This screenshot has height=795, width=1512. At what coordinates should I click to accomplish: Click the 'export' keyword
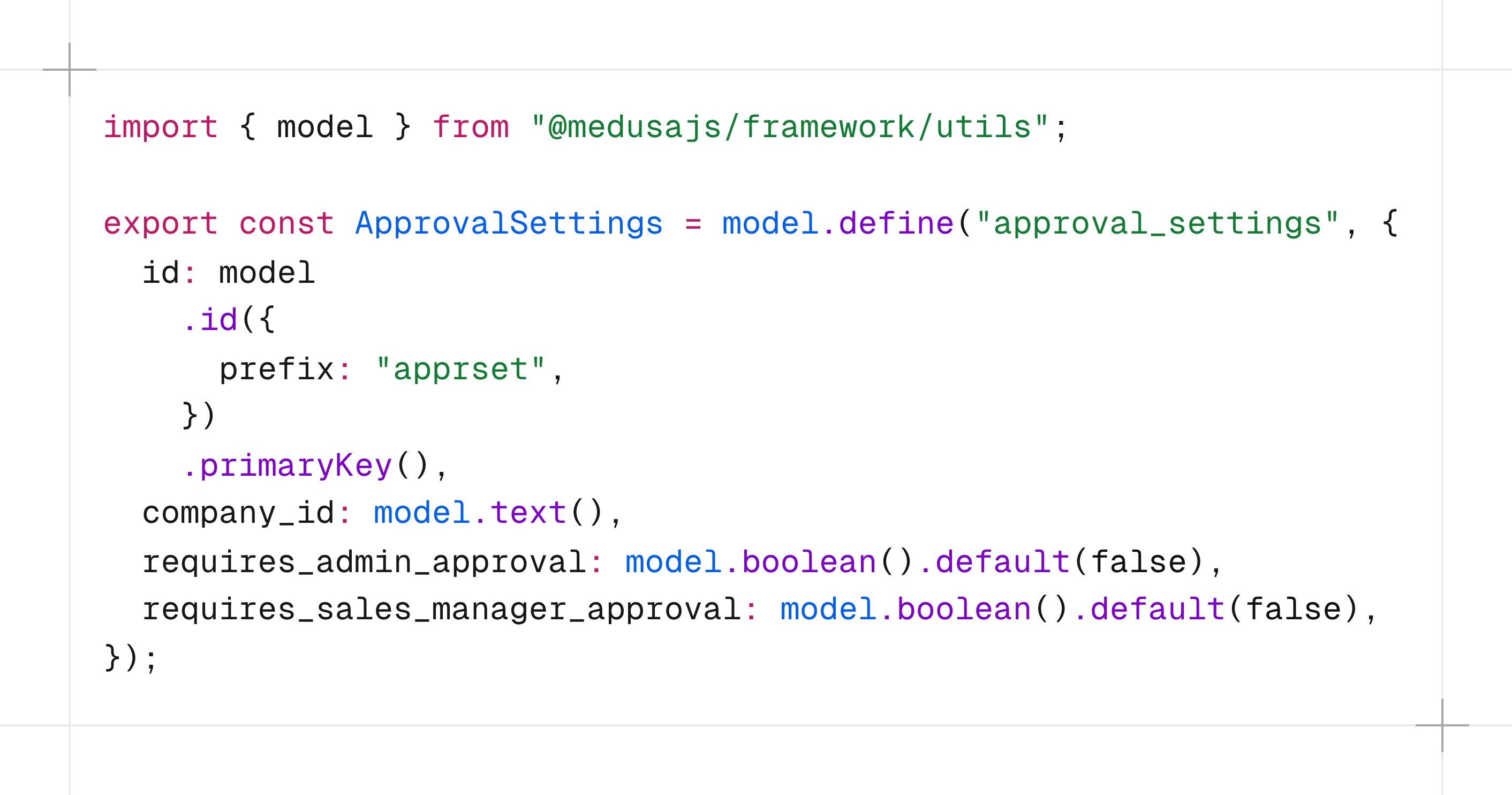[161, 224]
